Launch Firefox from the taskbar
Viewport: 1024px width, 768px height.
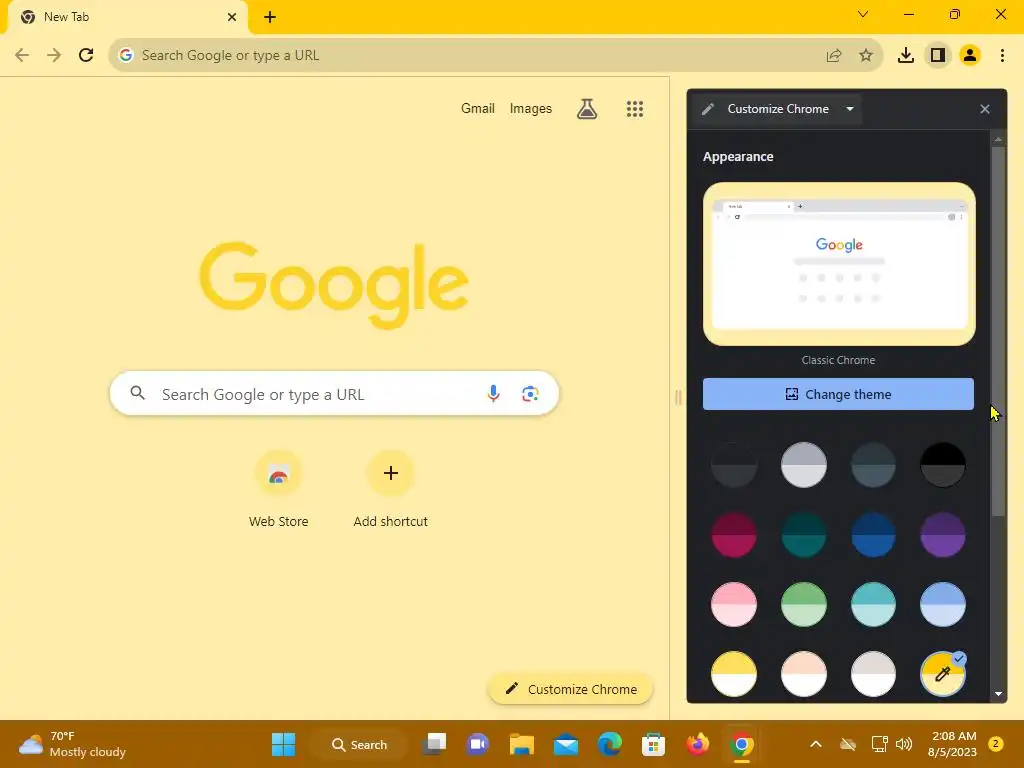click(x=697, y=744)
